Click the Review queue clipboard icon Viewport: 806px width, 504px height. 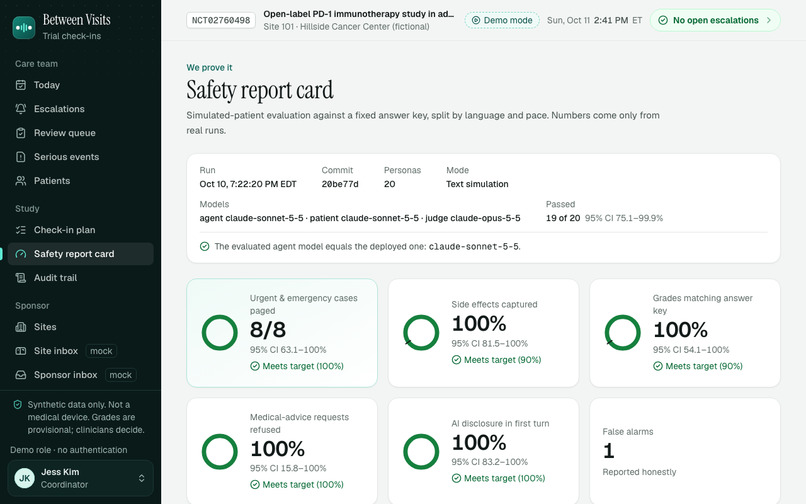[21, 133]
